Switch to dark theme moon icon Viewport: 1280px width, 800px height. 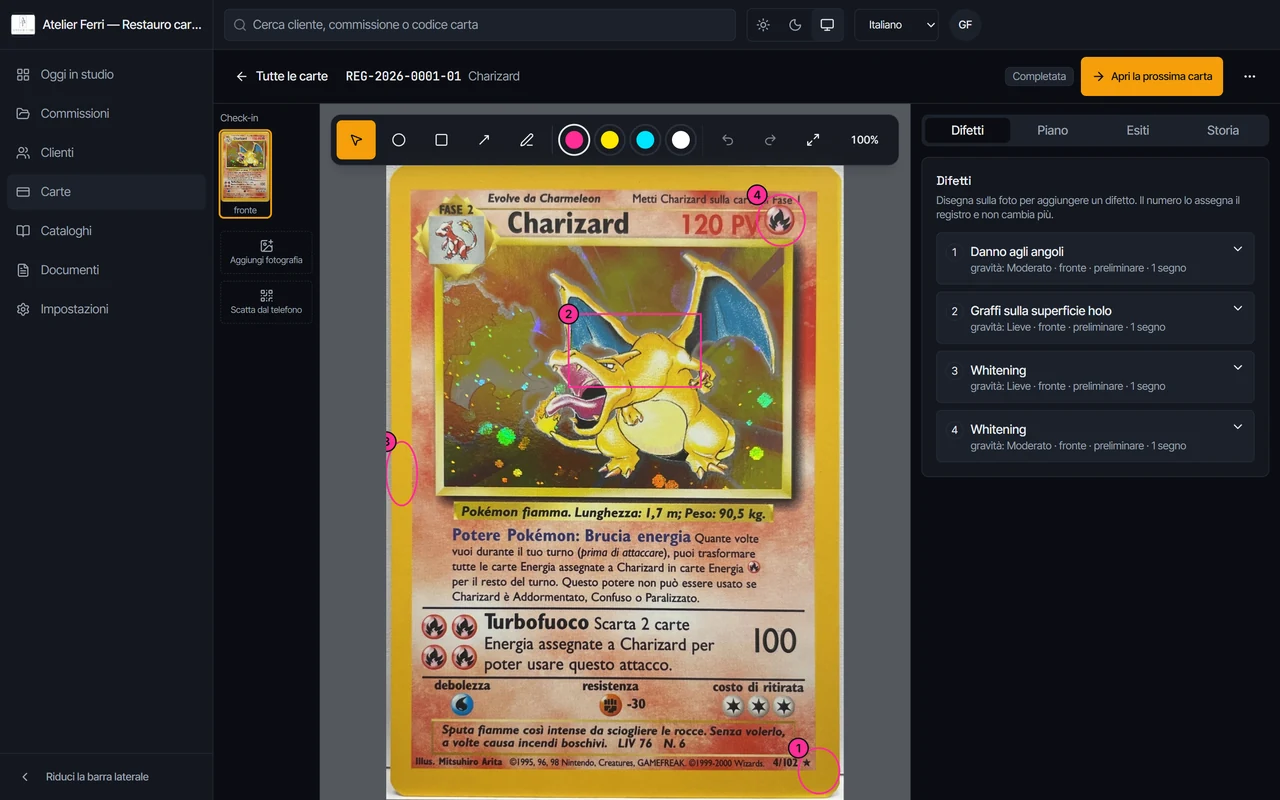(x=795, y=25)
